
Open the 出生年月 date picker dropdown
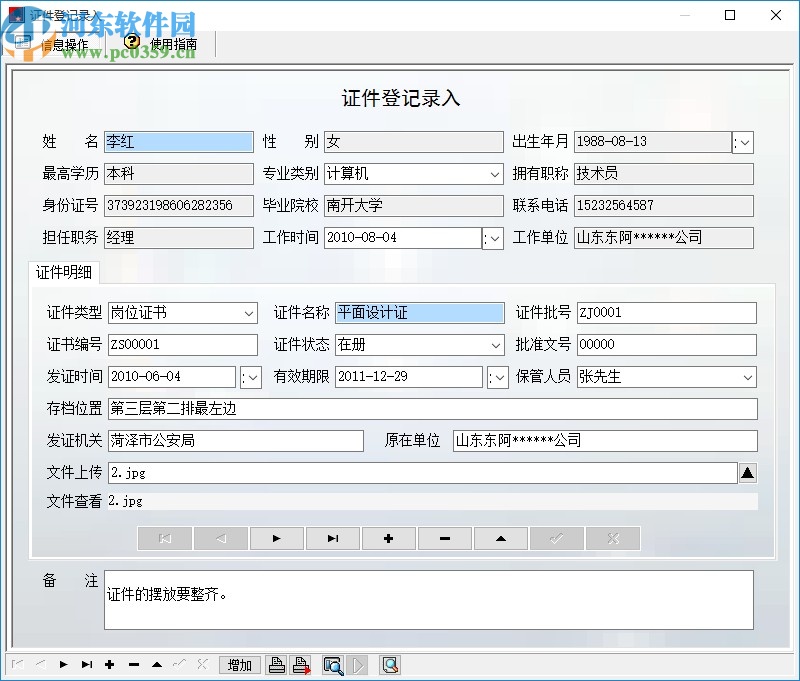(744, 142)
